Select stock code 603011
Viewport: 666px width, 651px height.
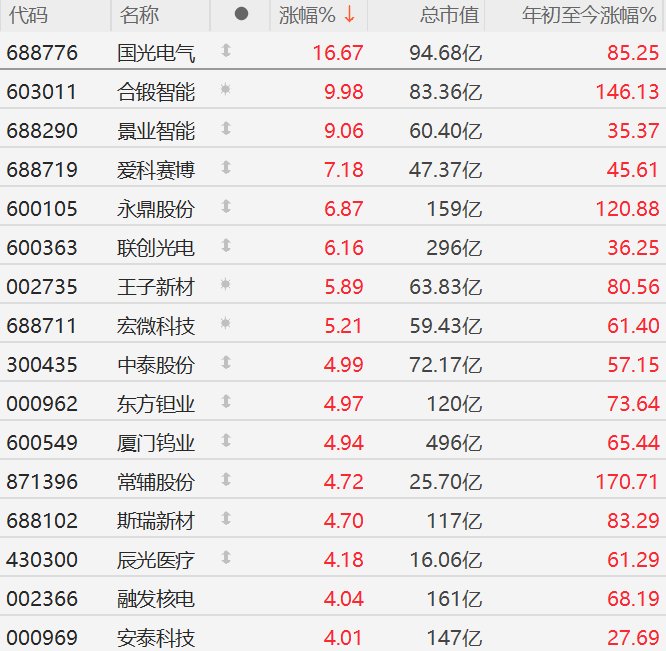42,92
